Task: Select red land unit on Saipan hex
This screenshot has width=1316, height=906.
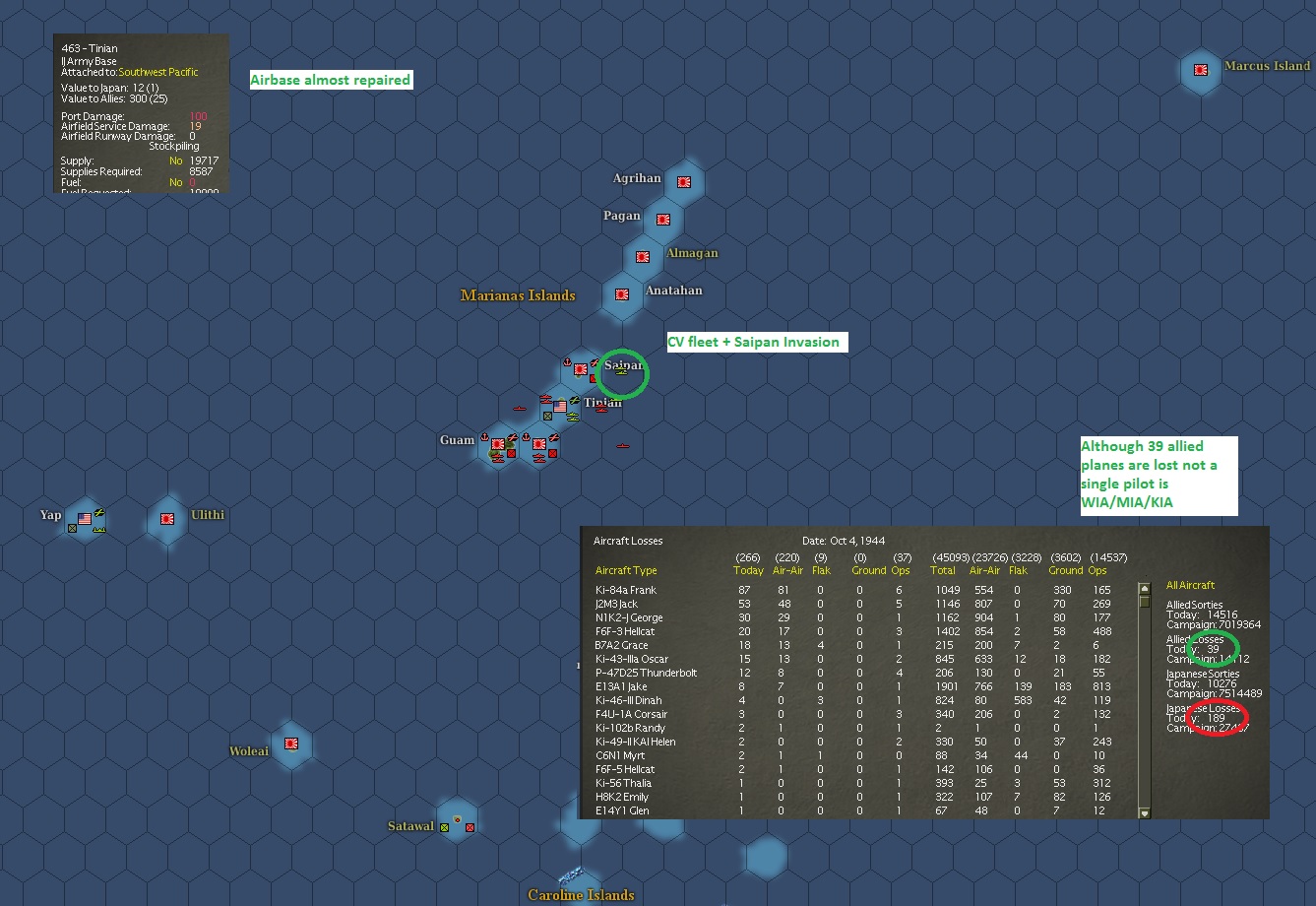Action: (x=593, y=378)
